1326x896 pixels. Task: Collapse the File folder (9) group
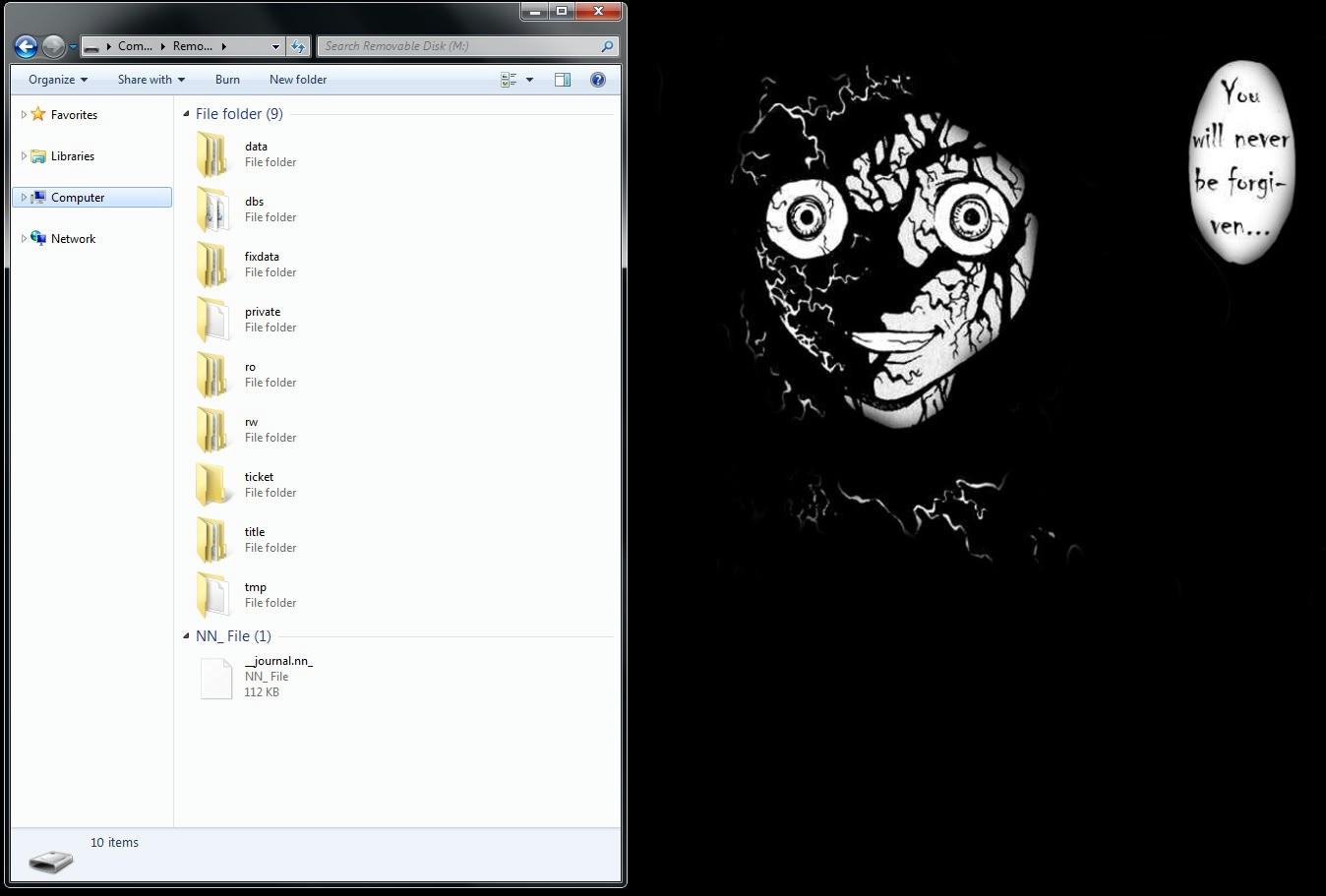(186, 114)
